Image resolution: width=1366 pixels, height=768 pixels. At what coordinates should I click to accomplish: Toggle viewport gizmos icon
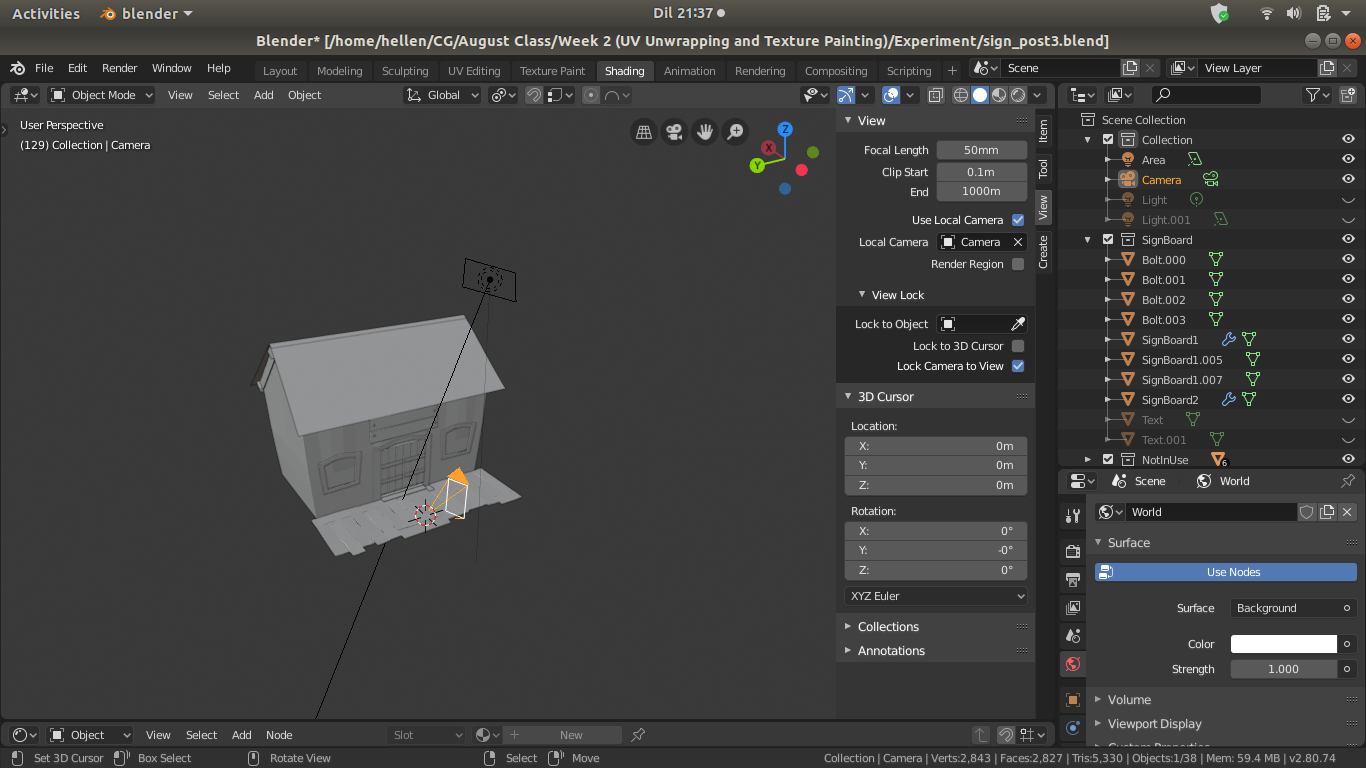[x=846, y=95]
